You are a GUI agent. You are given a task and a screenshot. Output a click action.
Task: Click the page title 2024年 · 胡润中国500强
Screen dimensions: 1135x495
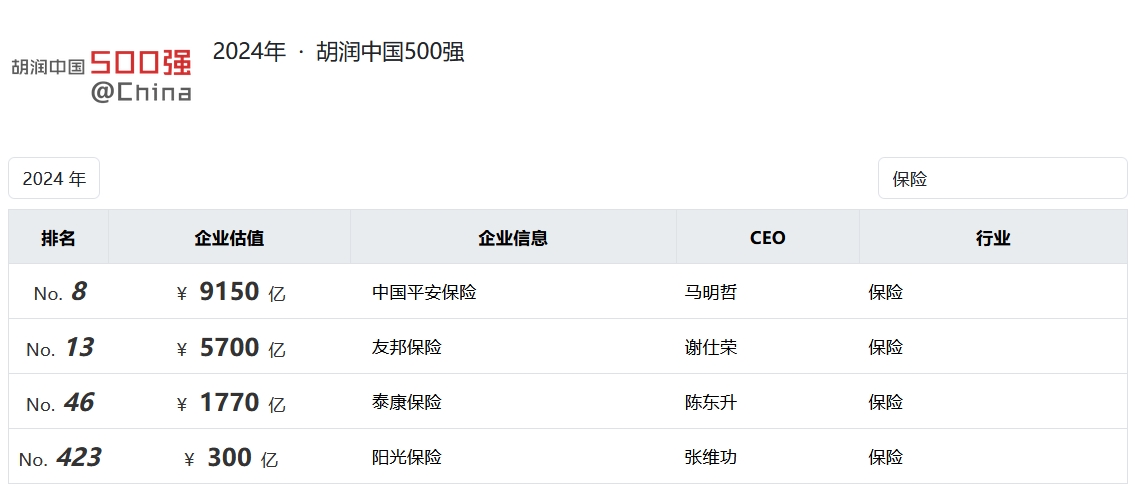(x=338, y=52)
